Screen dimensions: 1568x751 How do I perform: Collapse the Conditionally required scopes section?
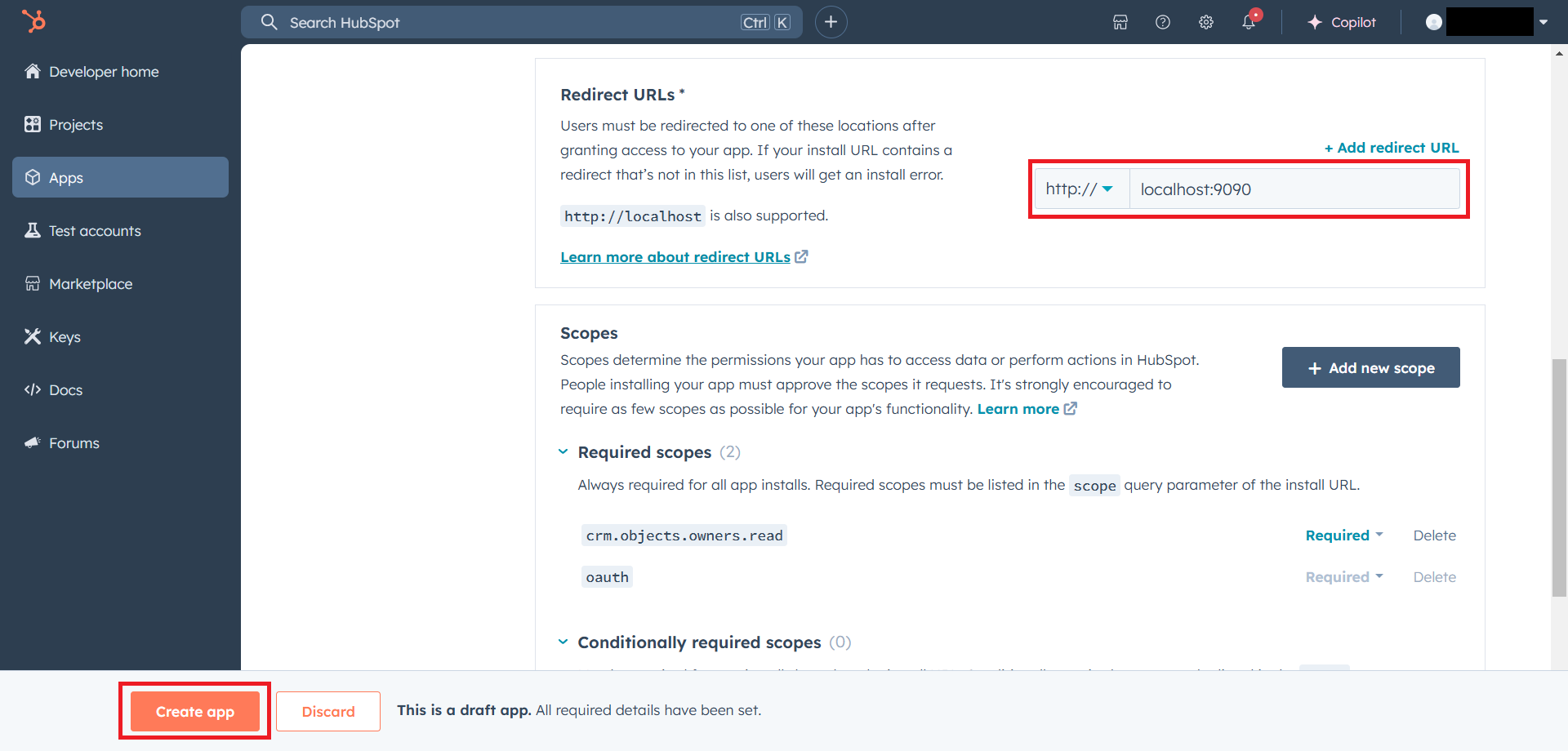point(563,642)
